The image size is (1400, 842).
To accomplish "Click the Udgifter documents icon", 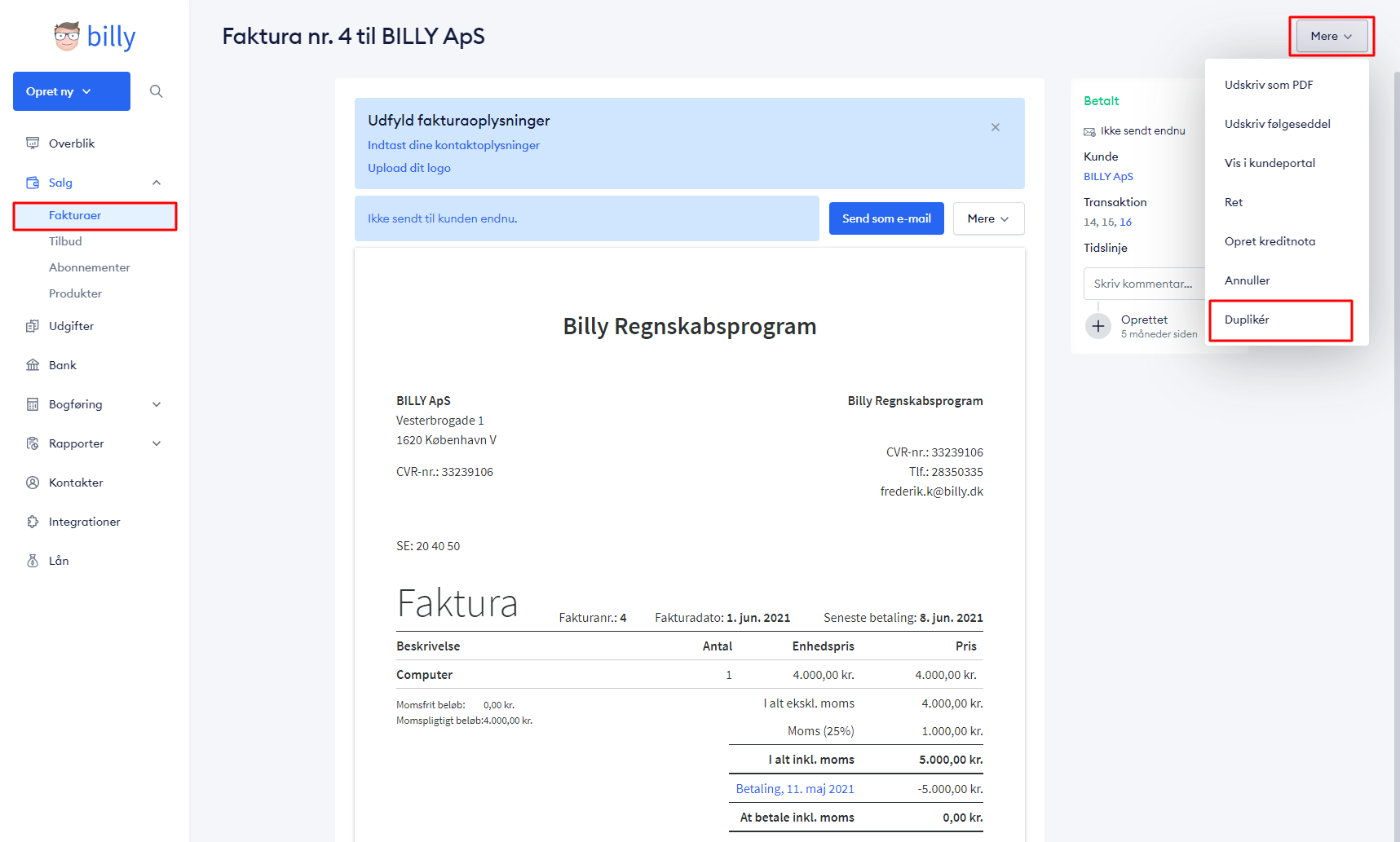I will [33, 326].
